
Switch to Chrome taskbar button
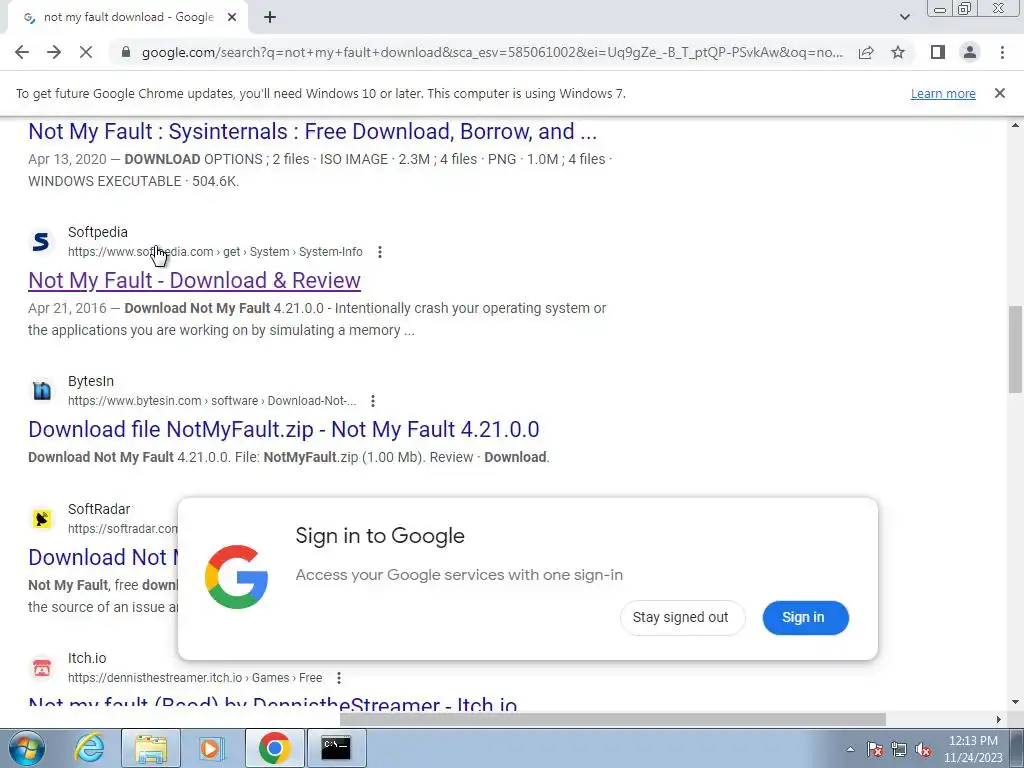tap(274, 748)
